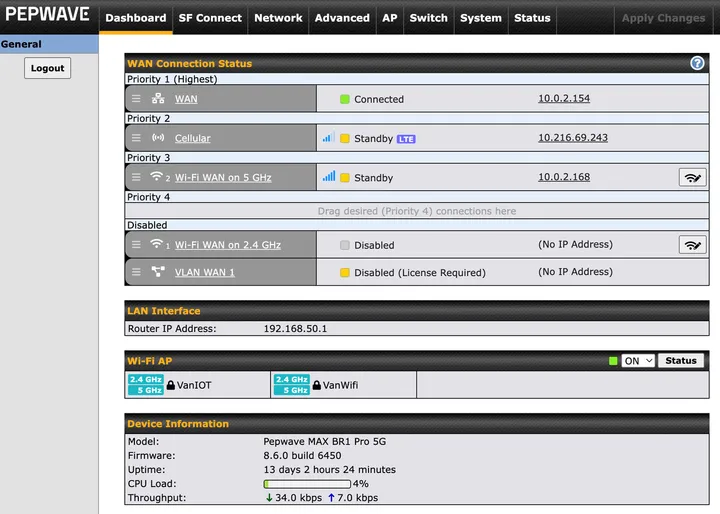The image size is (720, 514).
Task: Click the drag handle on Wi-Fi WAN on 2.4 GHz
Action: 136,244
